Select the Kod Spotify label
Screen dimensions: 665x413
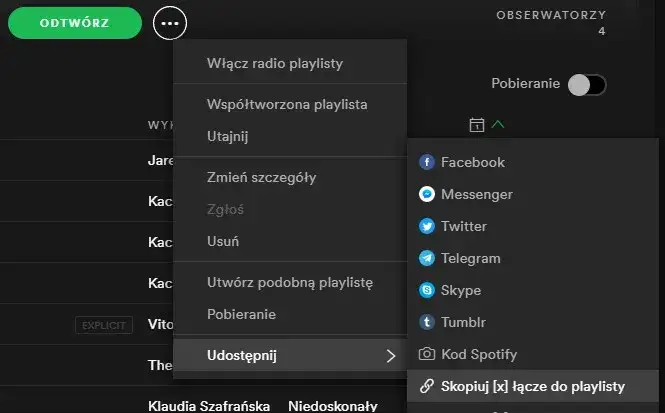pos(479,354)
